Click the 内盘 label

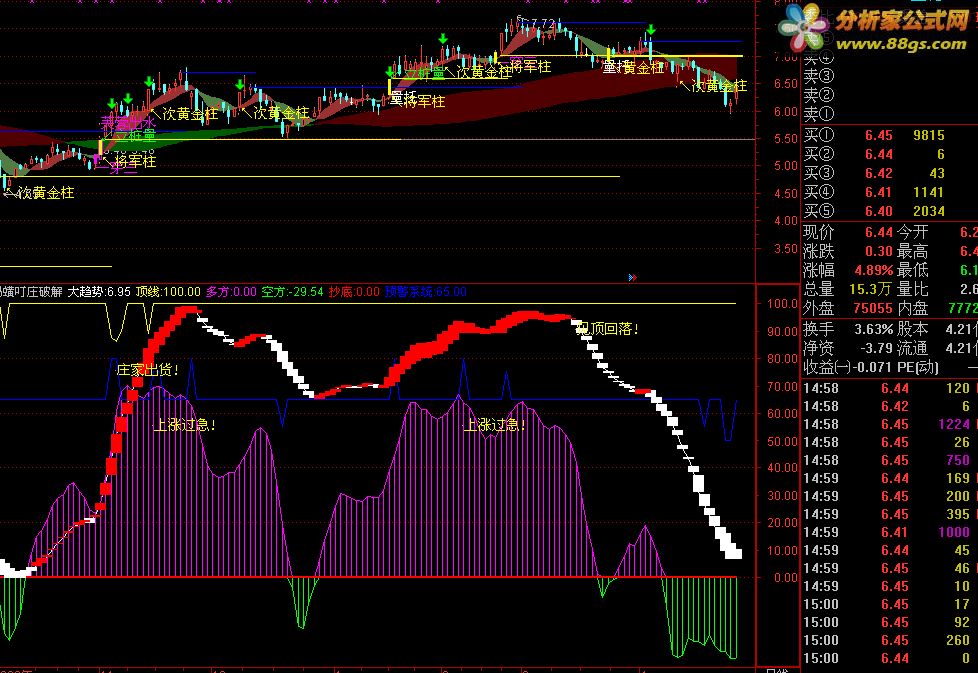[913, 308]
